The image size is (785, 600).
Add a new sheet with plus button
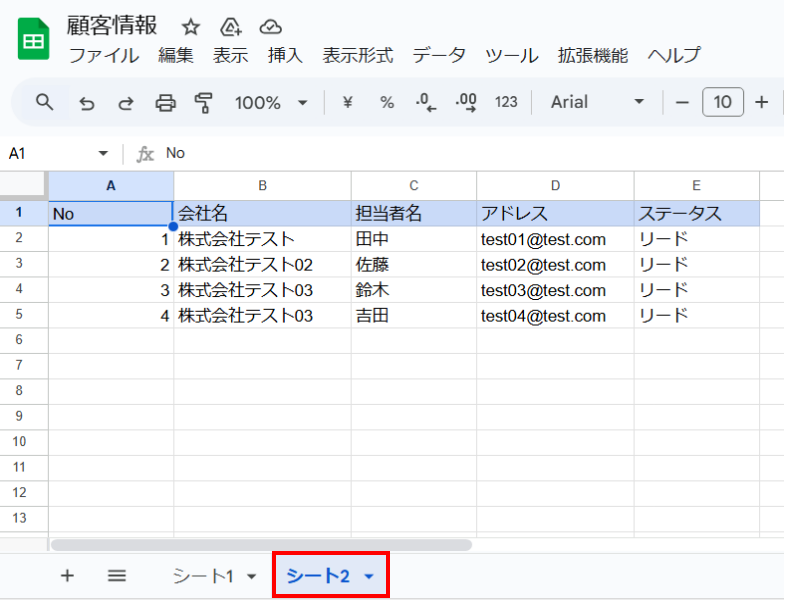point(68,576)
